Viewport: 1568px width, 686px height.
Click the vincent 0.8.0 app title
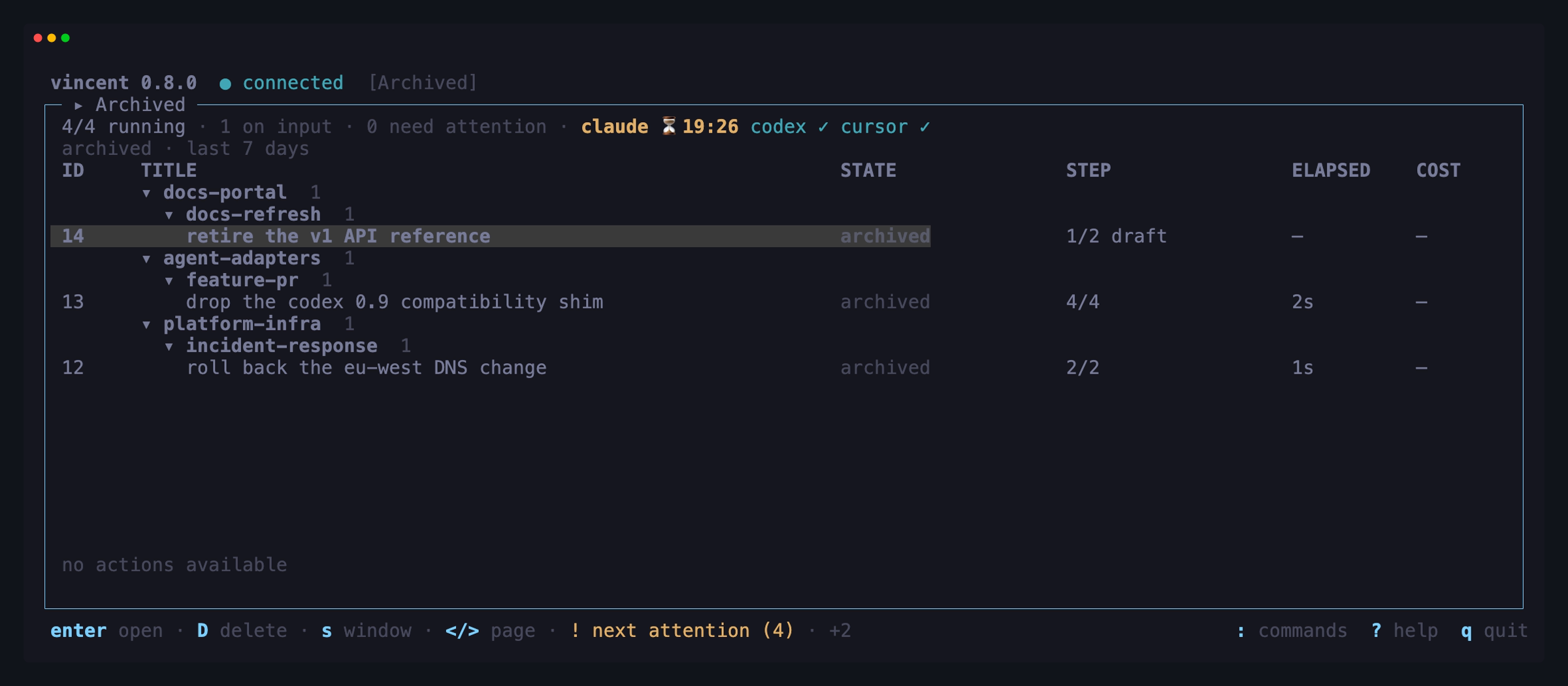coord(123,83)
